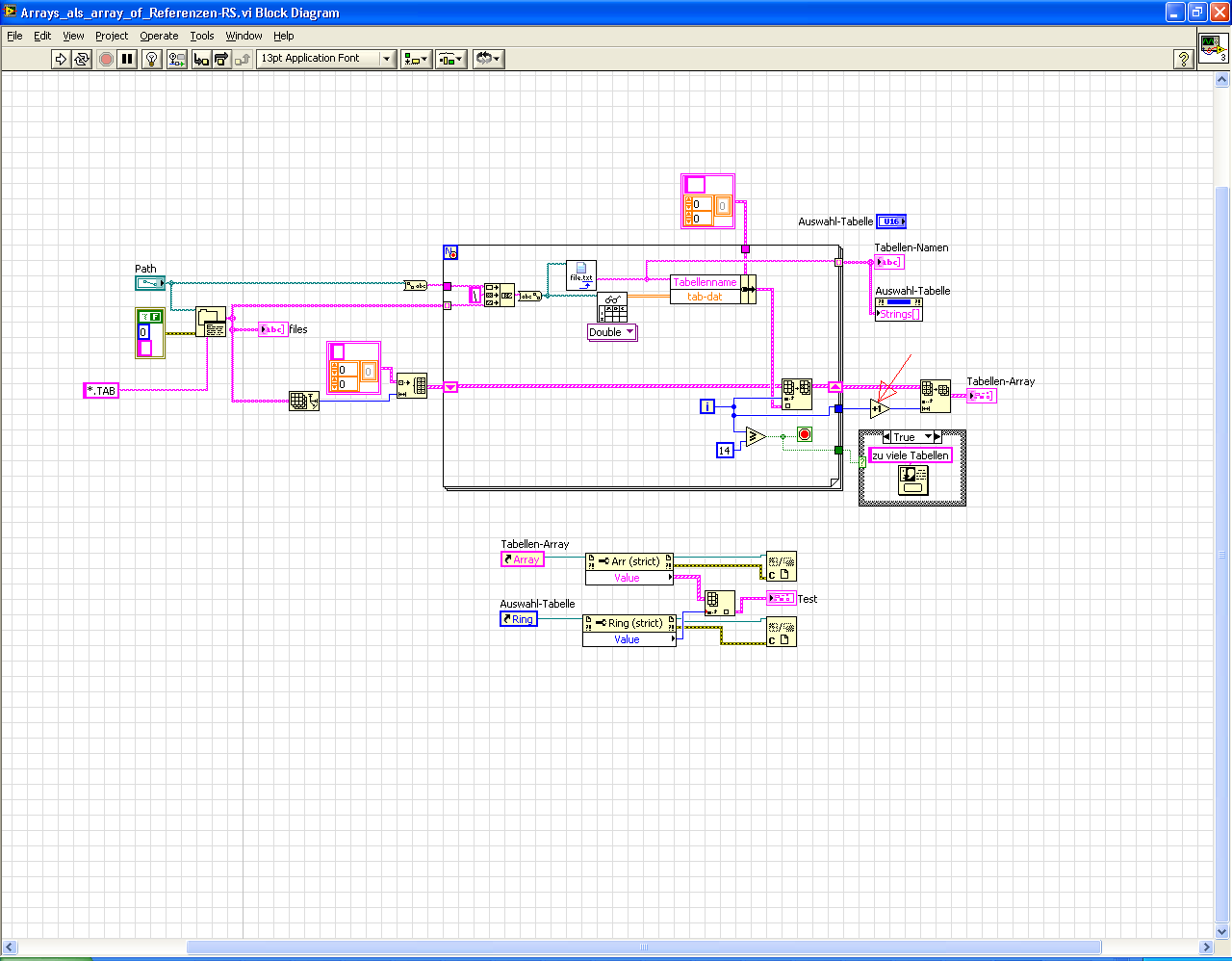Click the 'zu viele Tabellen' string constant
The image size is (1232, 961).
click(911, 455)
